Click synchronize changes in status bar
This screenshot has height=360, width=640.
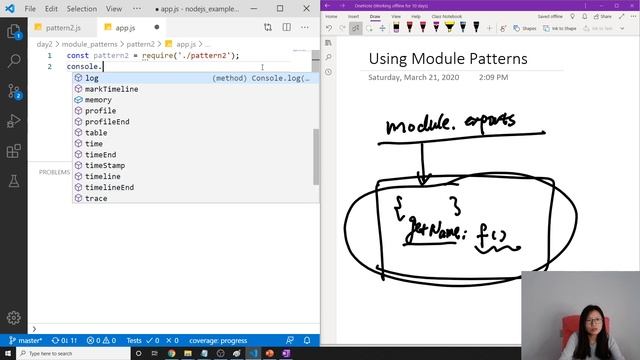64,340
